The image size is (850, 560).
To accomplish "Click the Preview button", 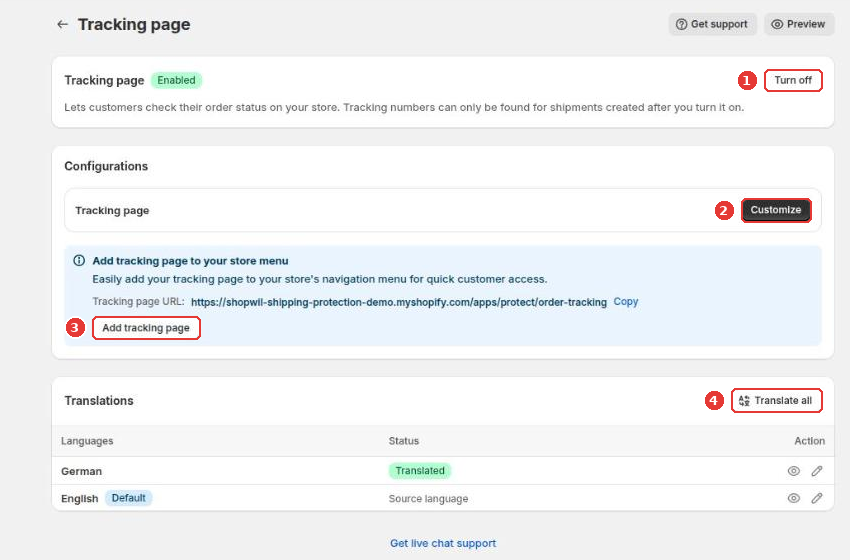I will 799,24.
